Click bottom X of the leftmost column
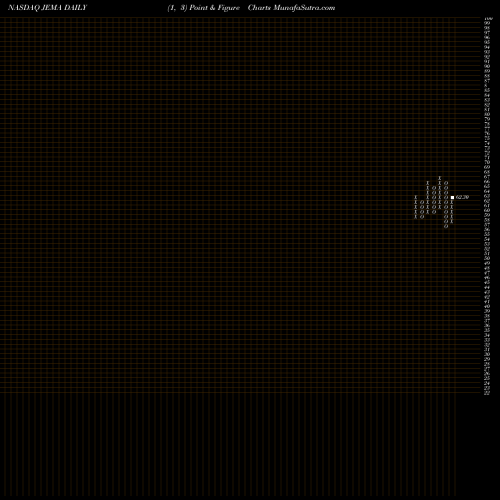Image resolution: width=500 pixels, height=500 pixels. tap(415, 217)
